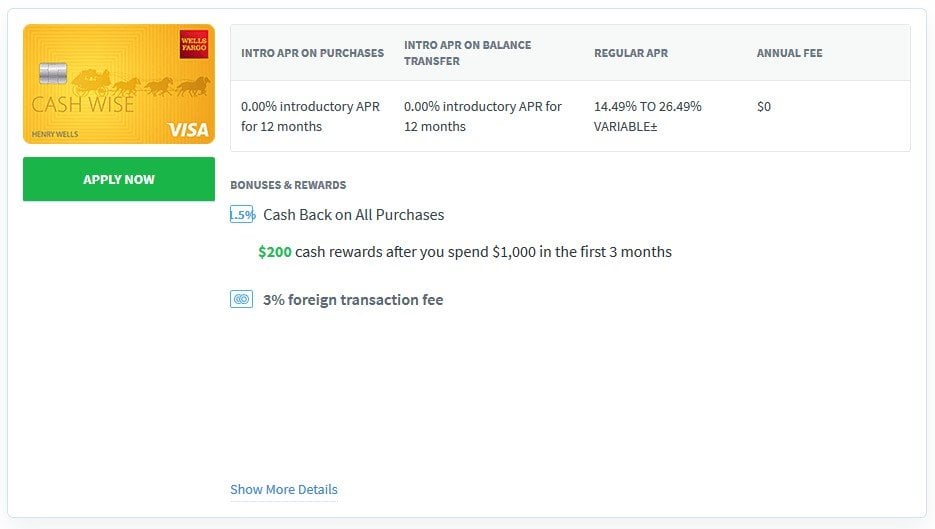Click the Cash Back on All Purchases text
Screen dimensions: 935x529
coord(353,215)
